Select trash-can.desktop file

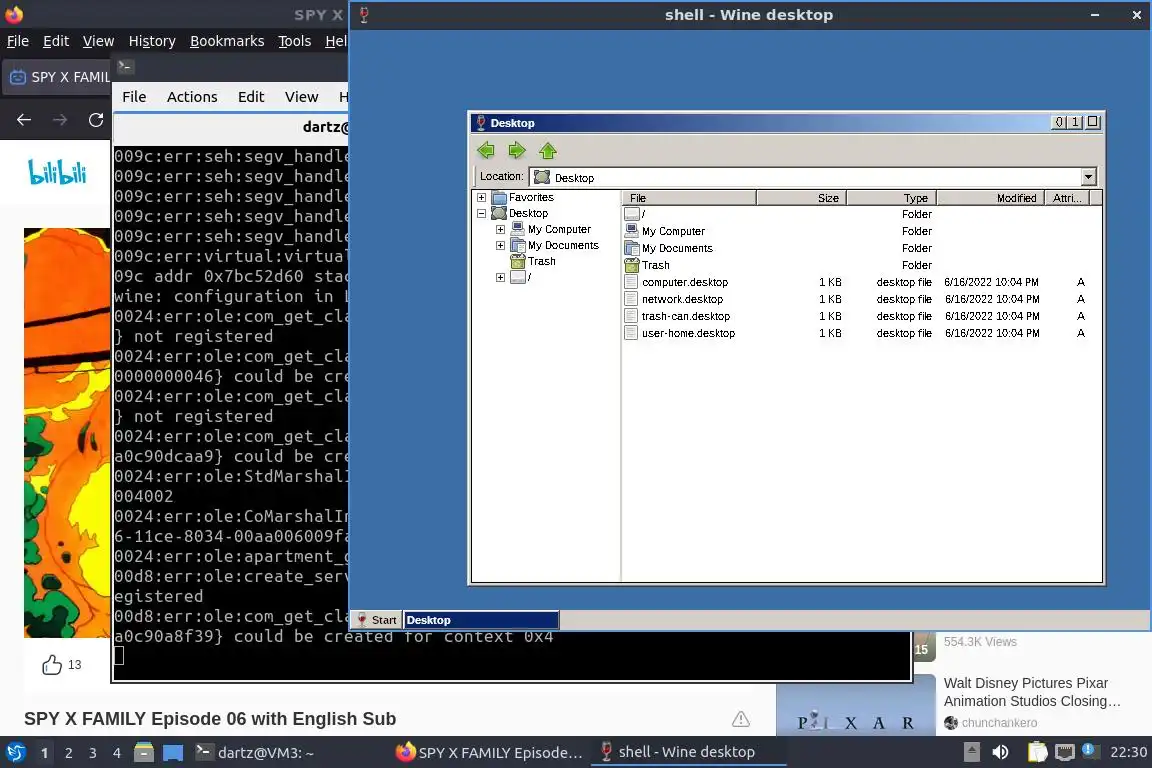(x=686, y=316)
